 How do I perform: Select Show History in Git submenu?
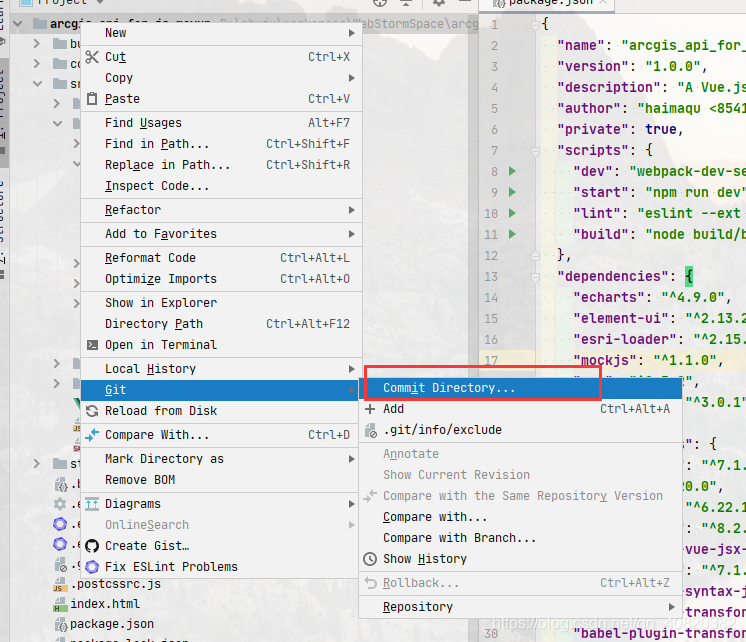click(x=520, y=559)
